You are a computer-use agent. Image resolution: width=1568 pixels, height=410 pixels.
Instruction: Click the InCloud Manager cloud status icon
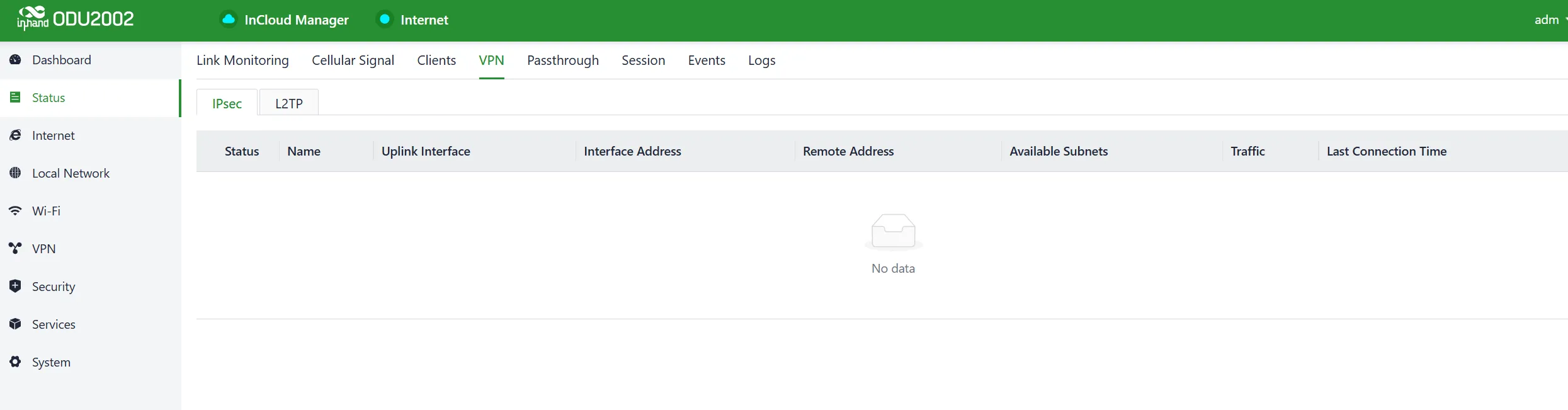pos(229,20)
